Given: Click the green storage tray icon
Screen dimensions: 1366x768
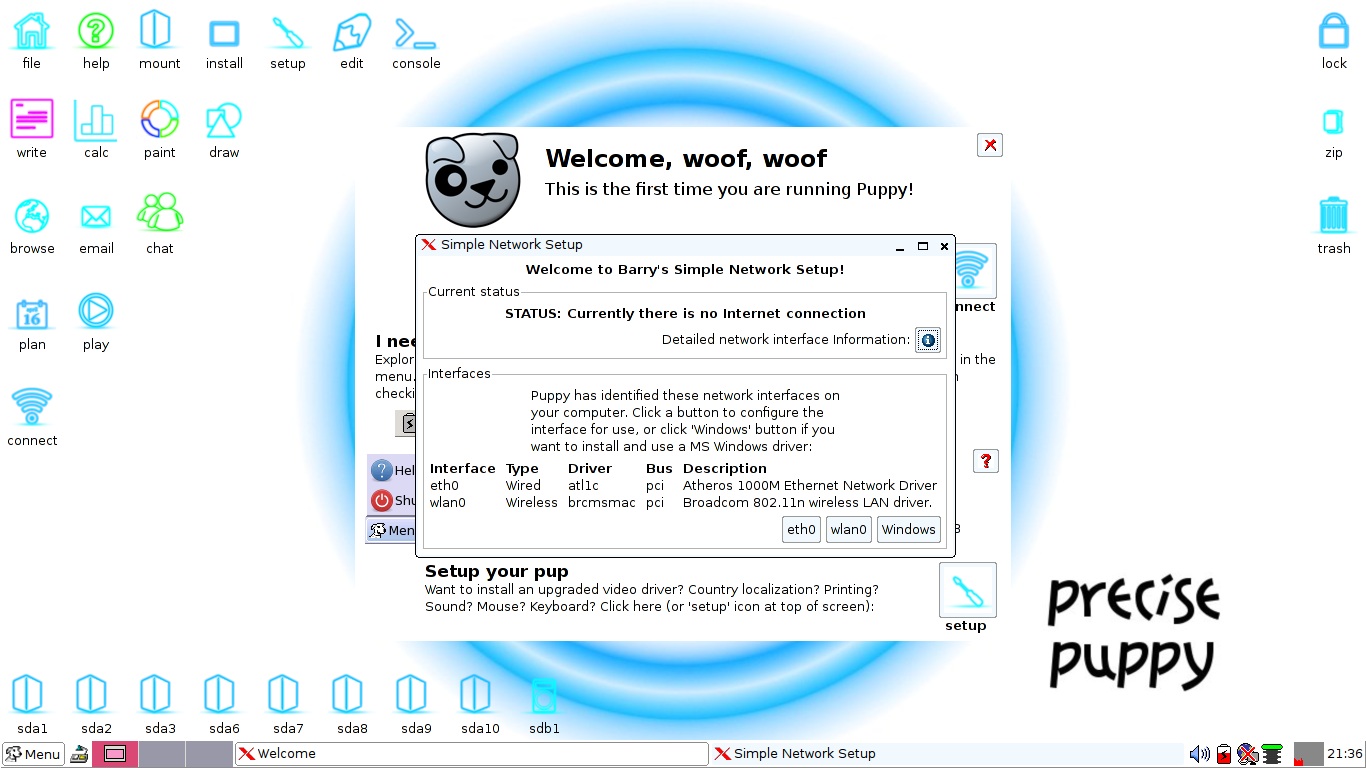Looking at the screenshot, I should pyautogui.click(x=1272, y=754).
